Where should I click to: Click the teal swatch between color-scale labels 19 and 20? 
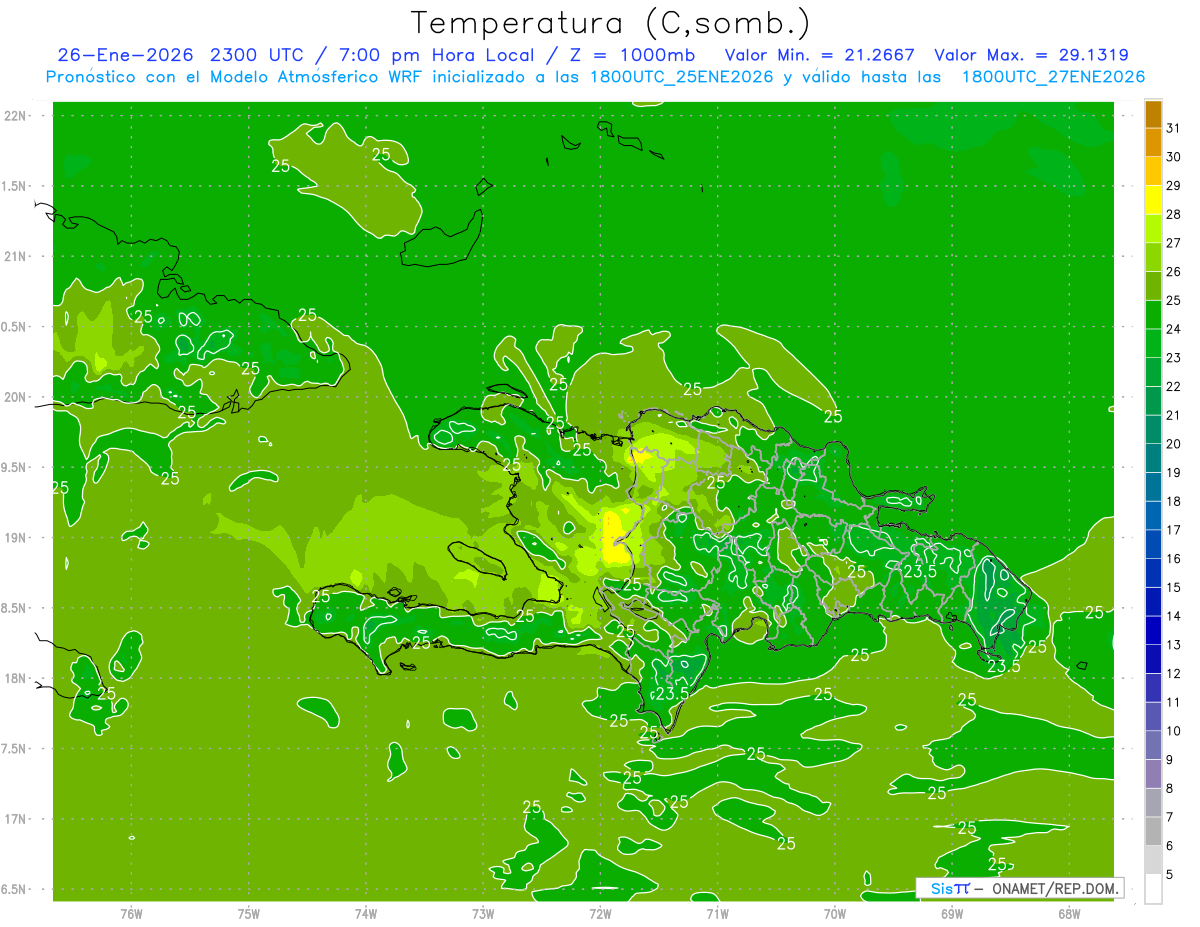point(1154,459)
